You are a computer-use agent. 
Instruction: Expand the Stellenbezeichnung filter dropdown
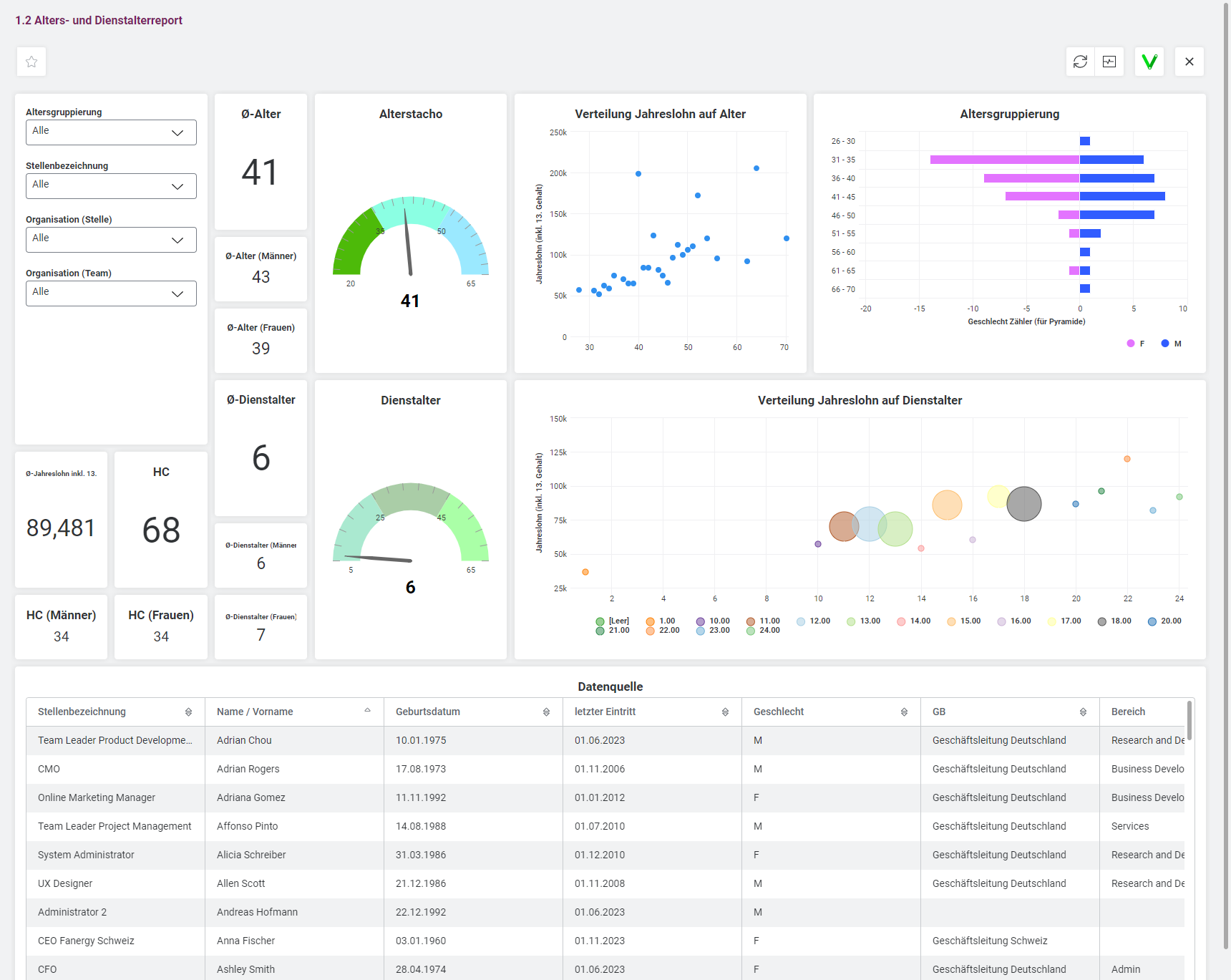pyautogui.click(x=111, y=186)
